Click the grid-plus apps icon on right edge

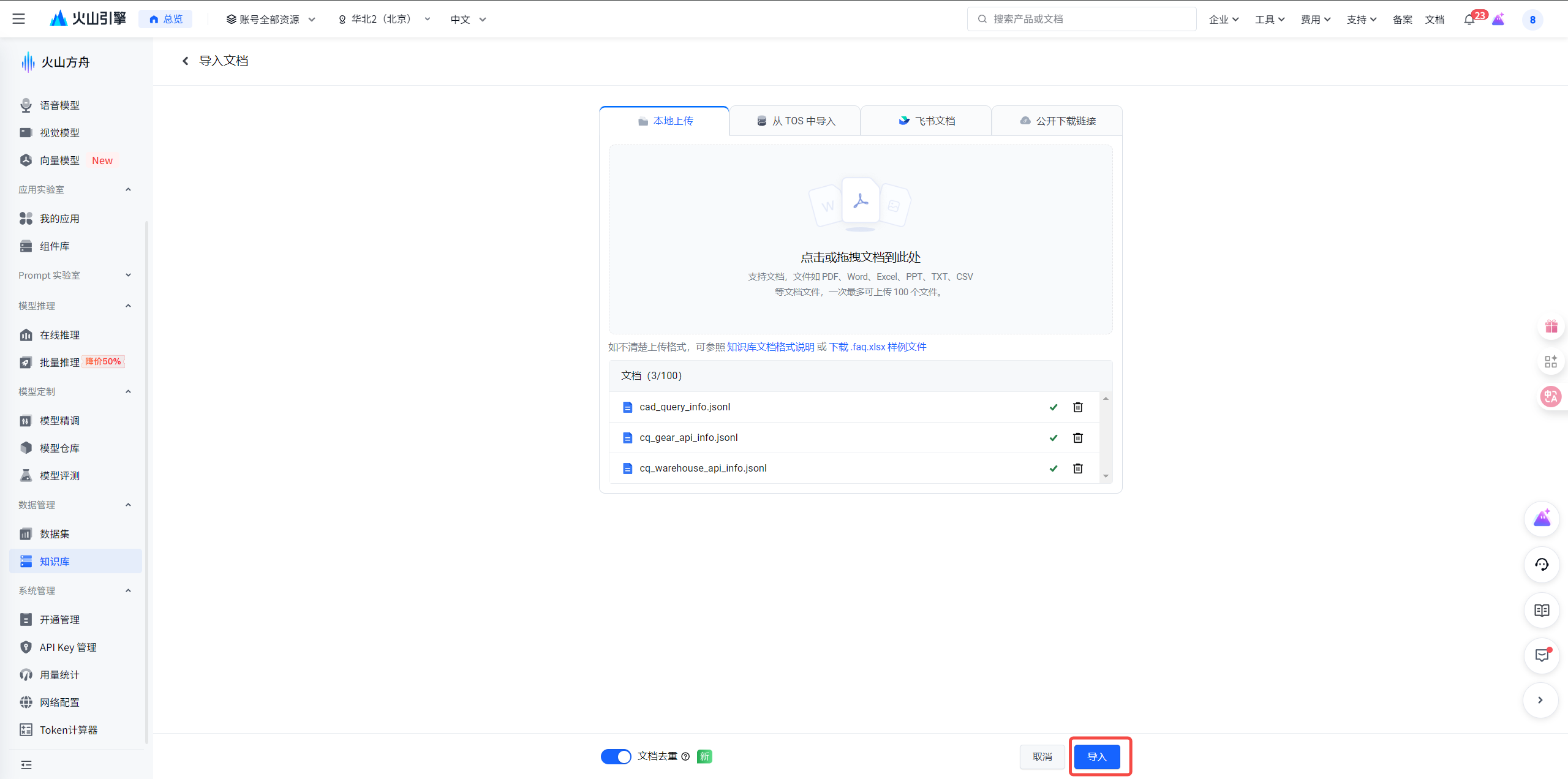(x=1551, y=361)
